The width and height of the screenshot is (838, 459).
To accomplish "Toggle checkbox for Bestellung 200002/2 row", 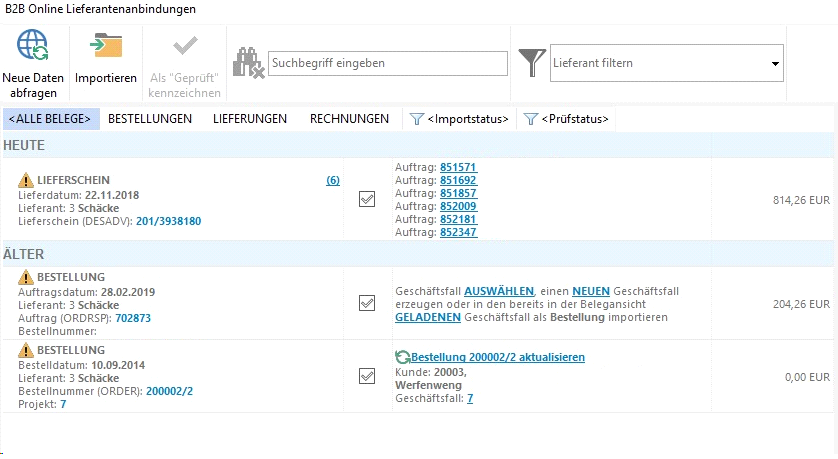I will (x=367, y=376).
